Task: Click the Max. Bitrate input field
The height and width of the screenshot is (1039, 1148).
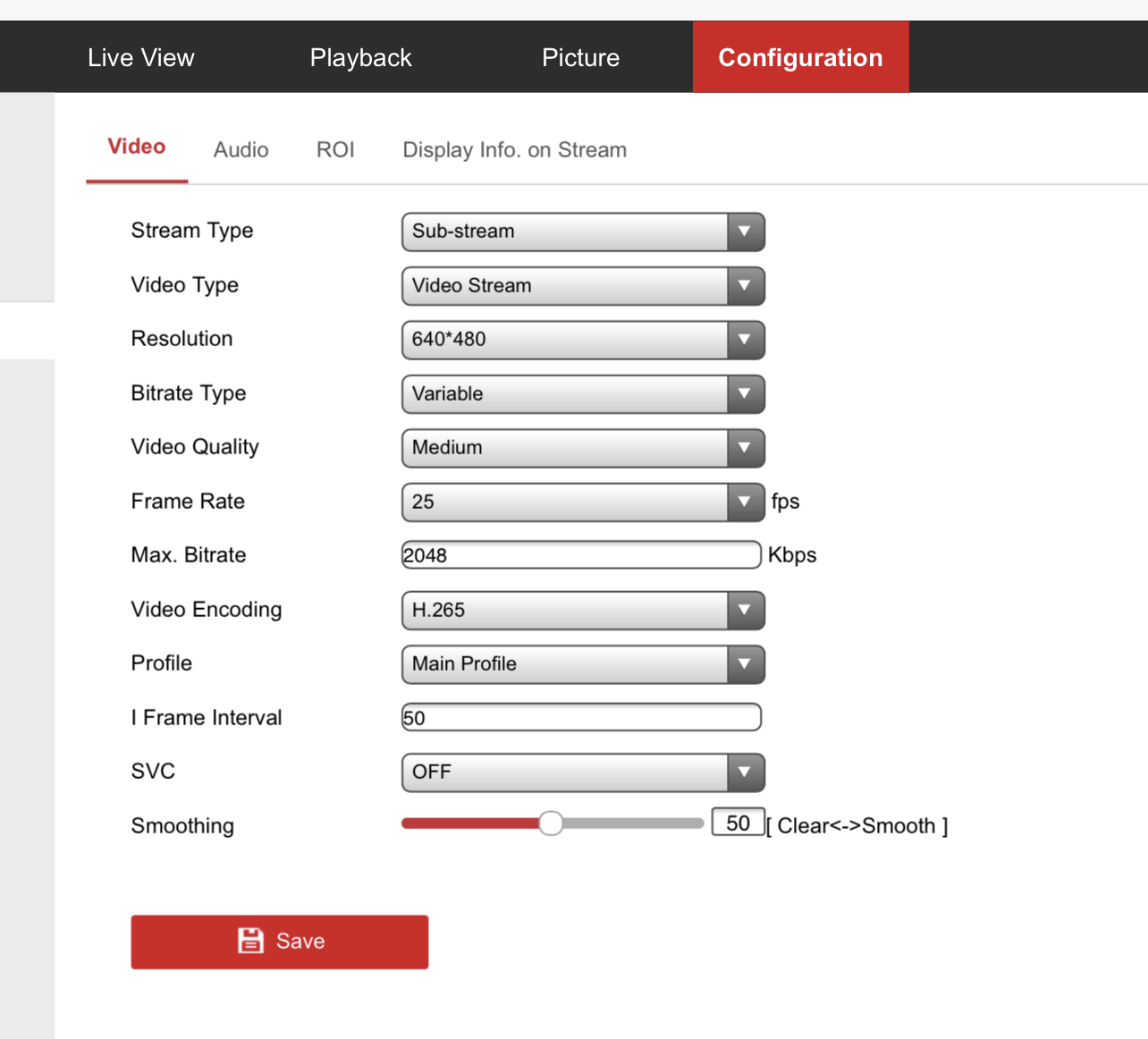Action: click(581, 555)
